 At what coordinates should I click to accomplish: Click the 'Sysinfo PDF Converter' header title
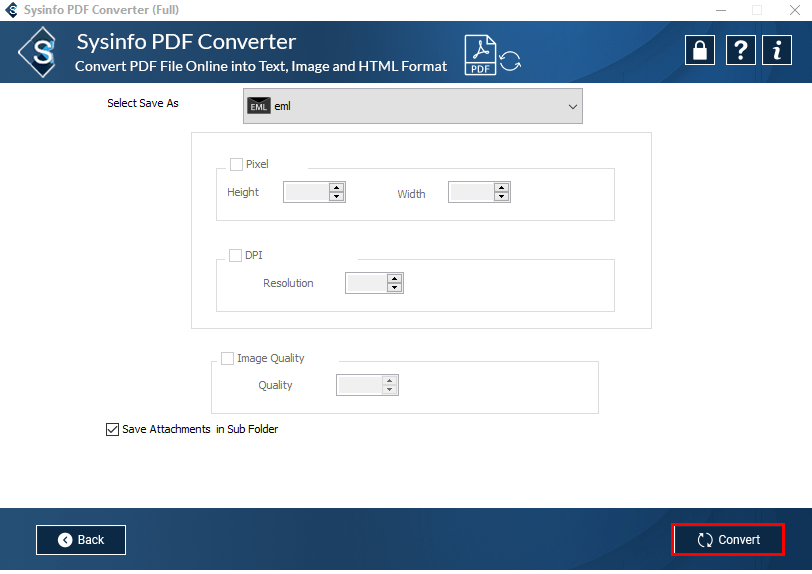(186, 42)
